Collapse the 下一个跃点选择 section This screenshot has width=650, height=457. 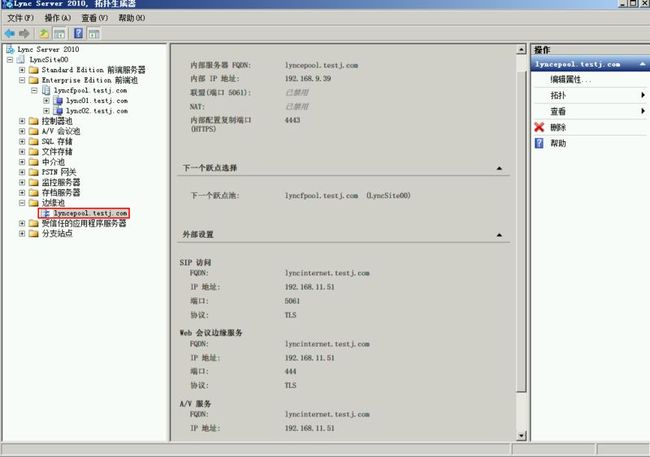[x=499, y=168]
